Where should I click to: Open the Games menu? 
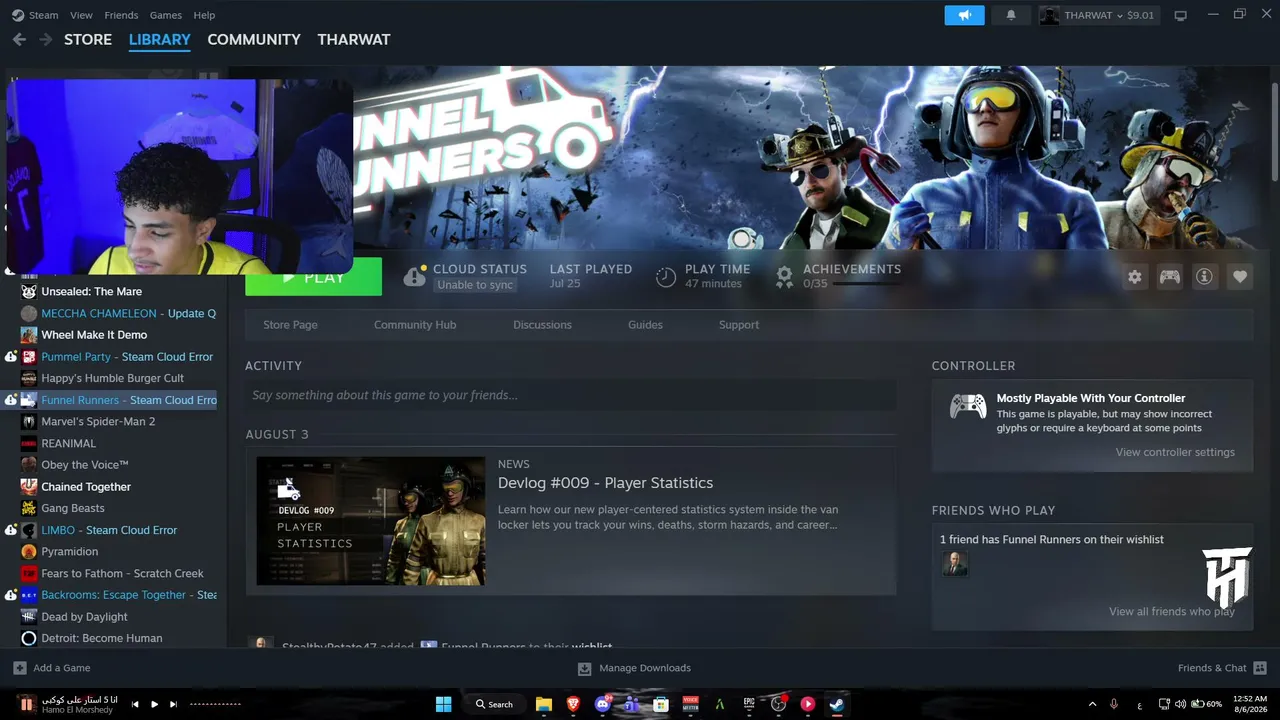pos(166,15)
